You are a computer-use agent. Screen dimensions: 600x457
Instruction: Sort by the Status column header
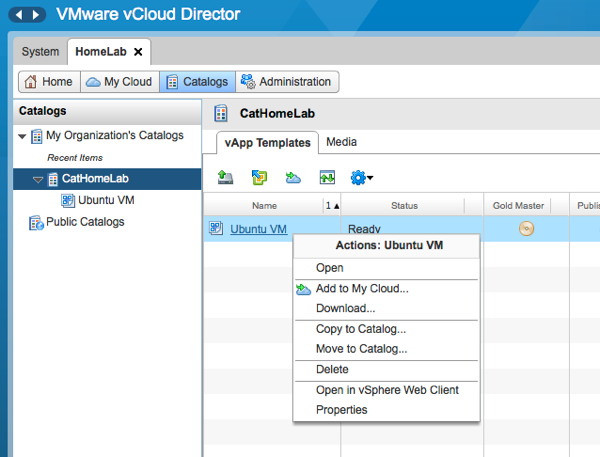pyautogui.click(x=404, y=206)
